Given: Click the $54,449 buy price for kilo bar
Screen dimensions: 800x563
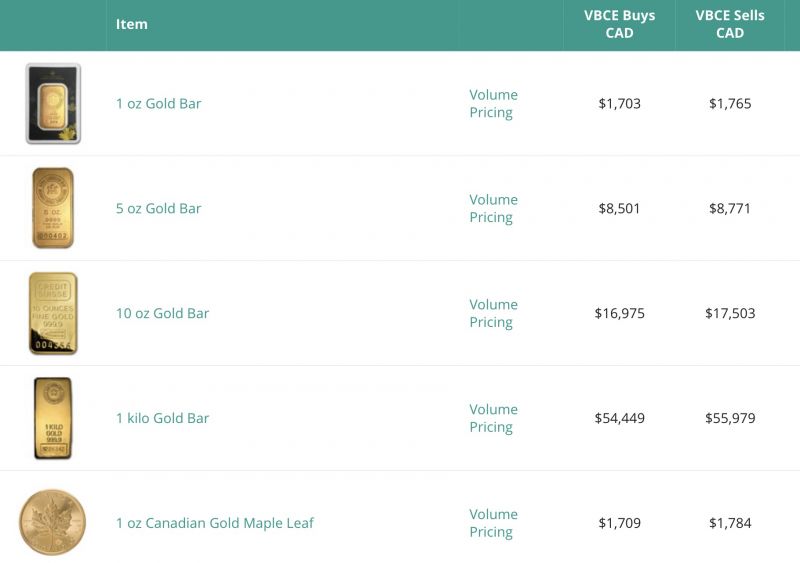Looking at the screenshot, I should click(x=619, y=418).
